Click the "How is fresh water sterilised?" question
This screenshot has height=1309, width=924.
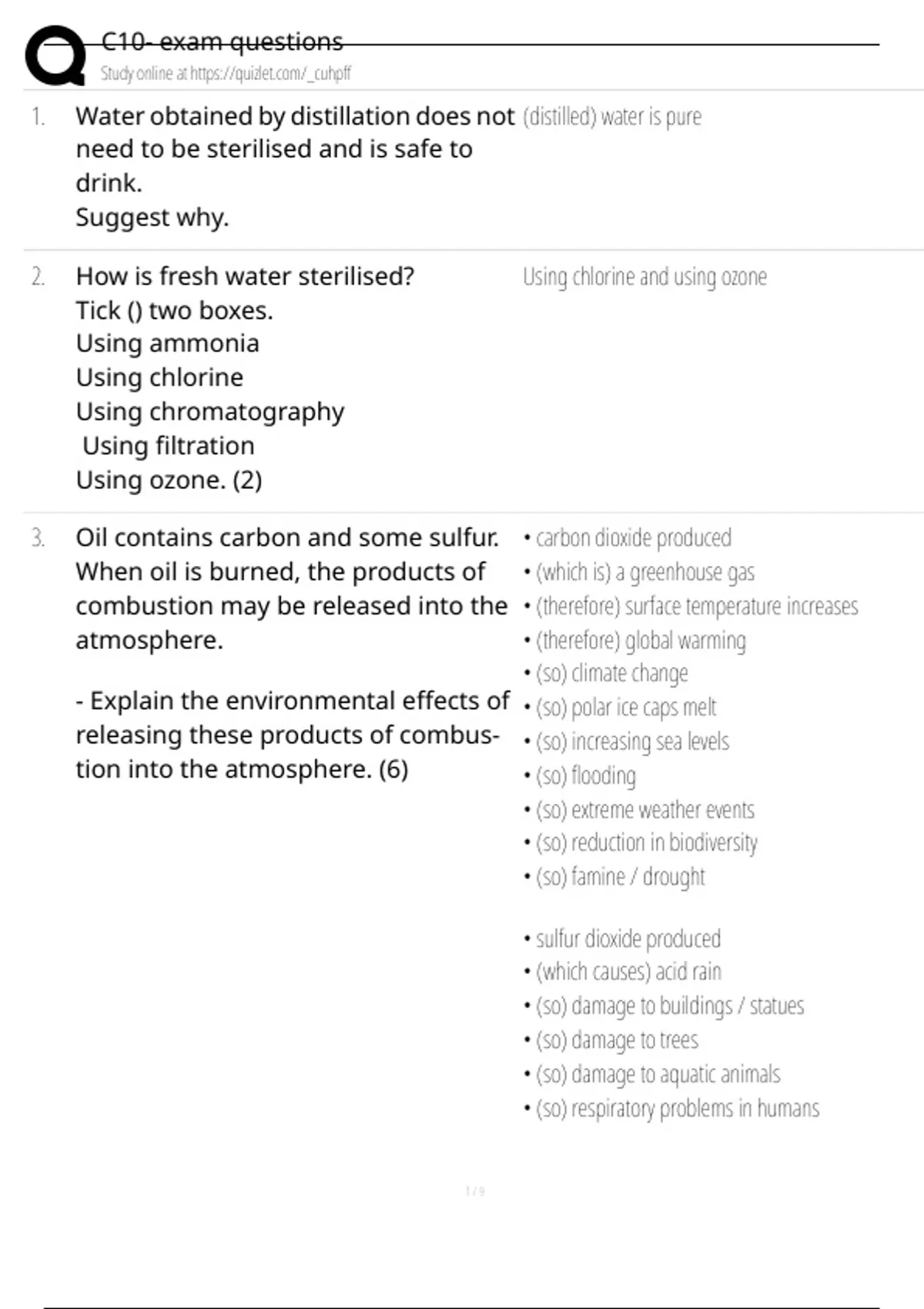(x=245, y=276)
